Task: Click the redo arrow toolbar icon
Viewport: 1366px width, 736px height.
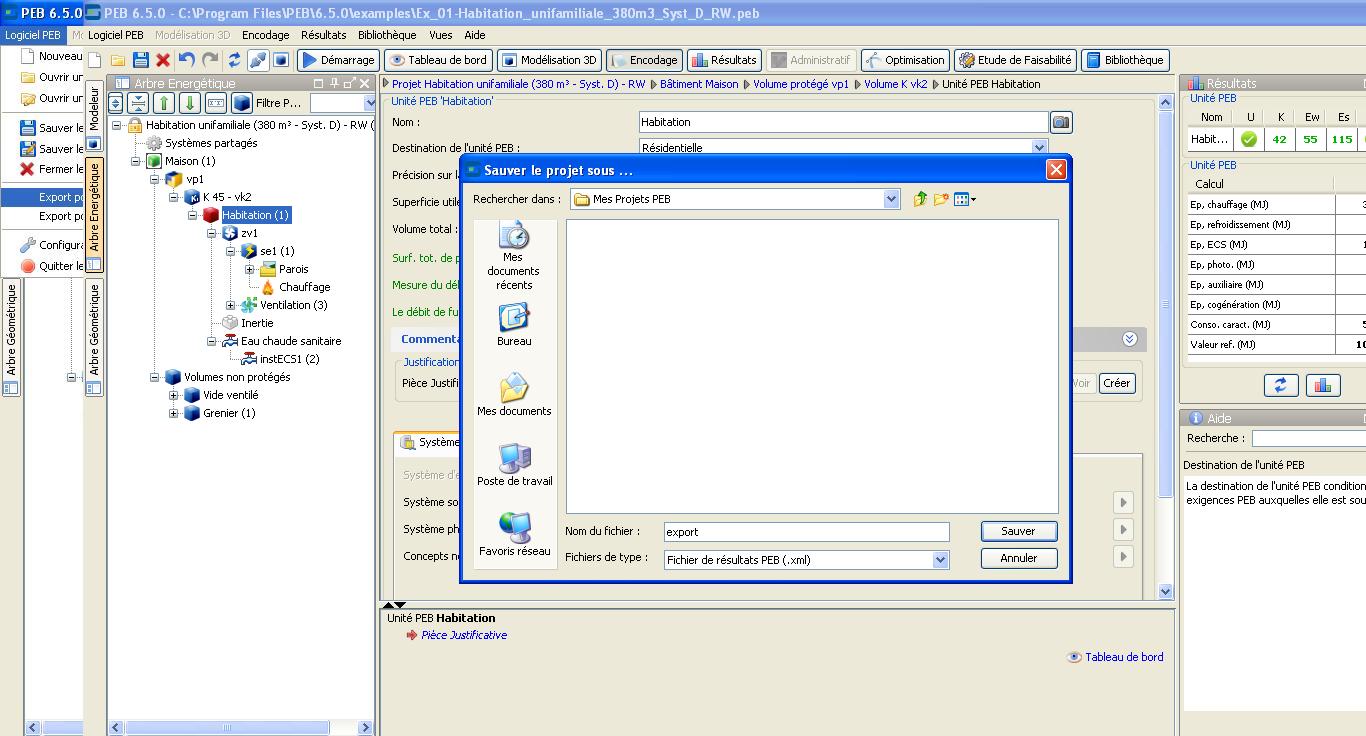Action: (210, 60)
